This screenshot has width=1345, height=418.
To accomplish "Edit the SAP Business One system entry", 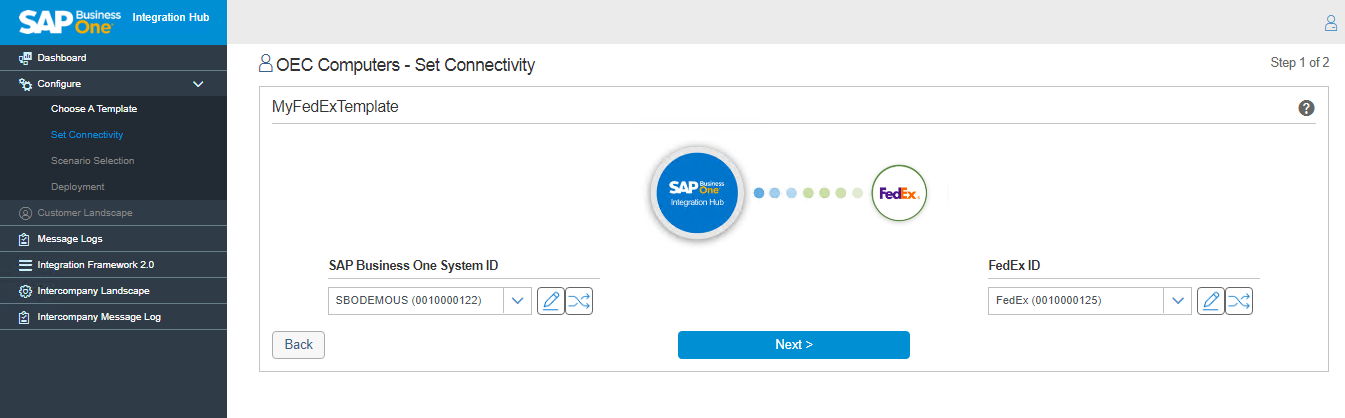I will coord(550,300).
